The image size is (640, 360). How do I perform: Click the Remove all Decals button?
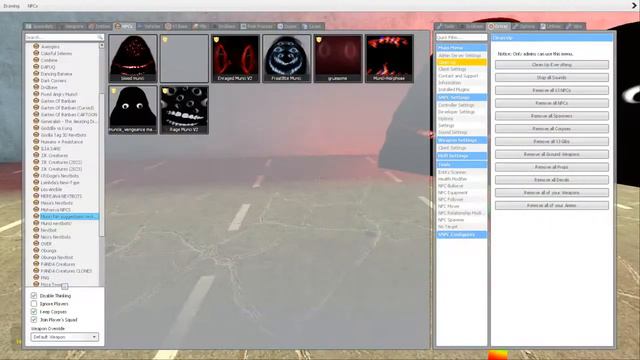point(552,180)
